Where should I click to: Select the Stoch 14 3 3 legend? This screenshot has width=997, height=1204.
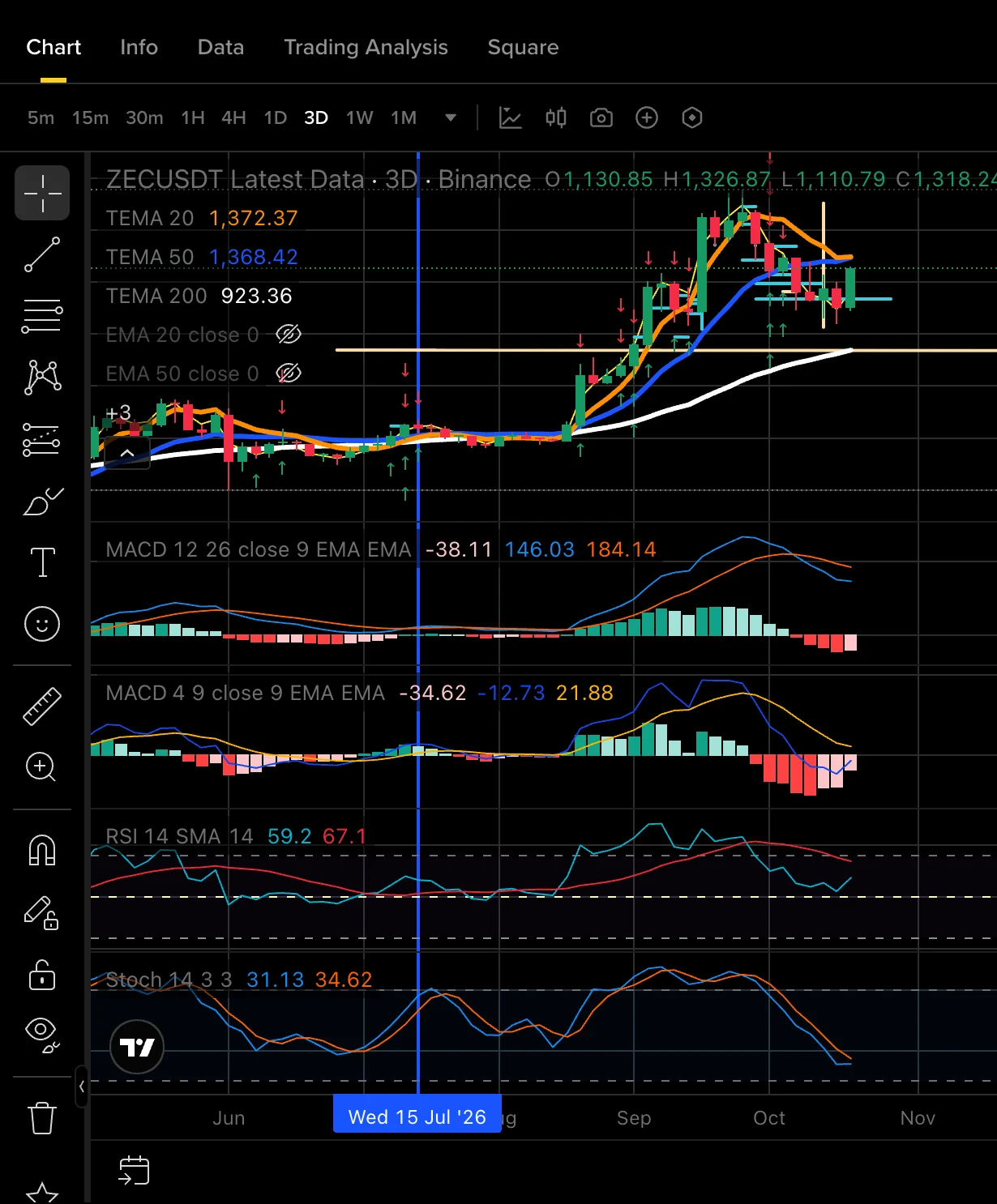[239, 980]
